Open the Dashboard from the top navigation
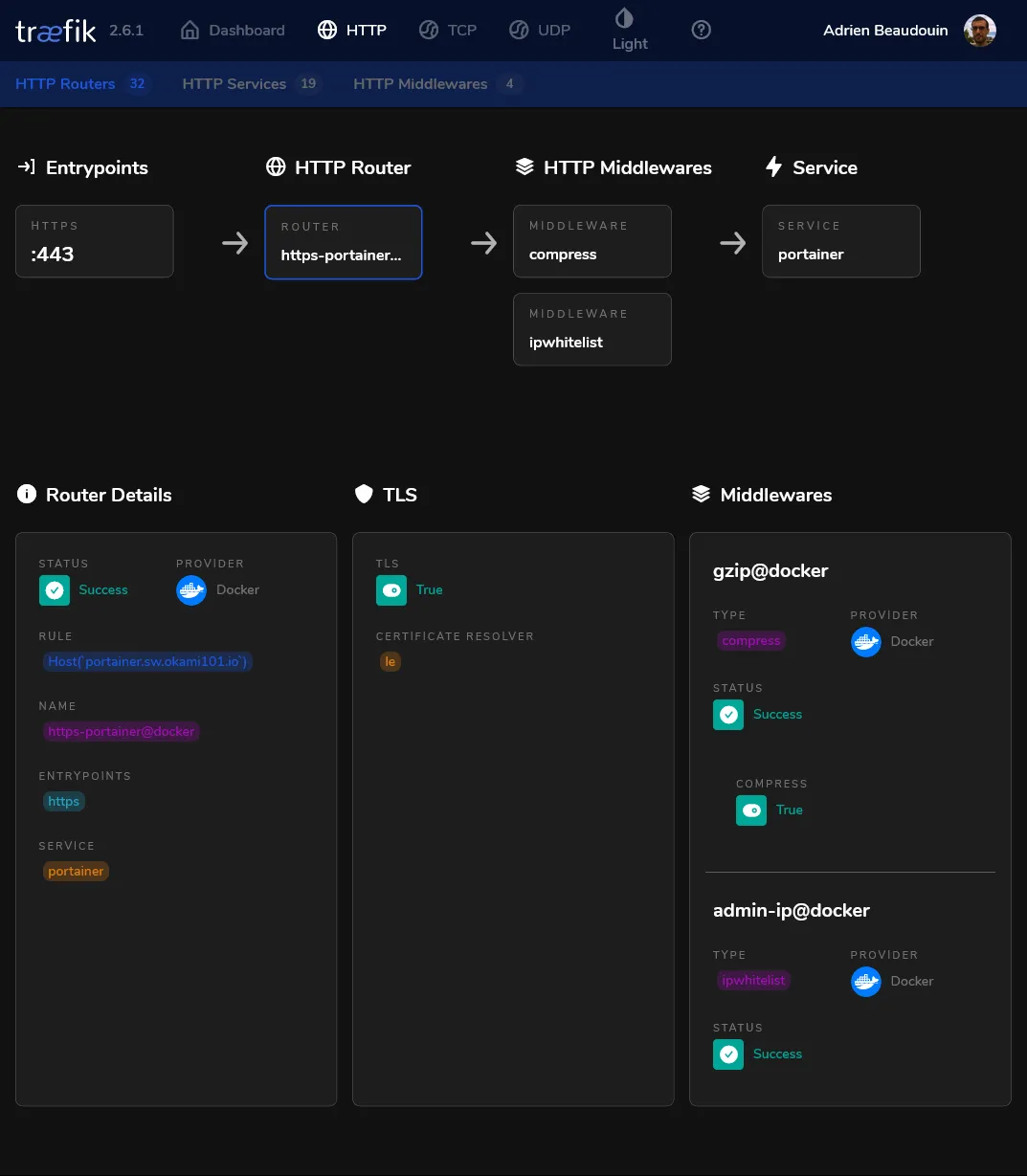1027x1176 pixels. pyautogui.click(x=232, y=30)
